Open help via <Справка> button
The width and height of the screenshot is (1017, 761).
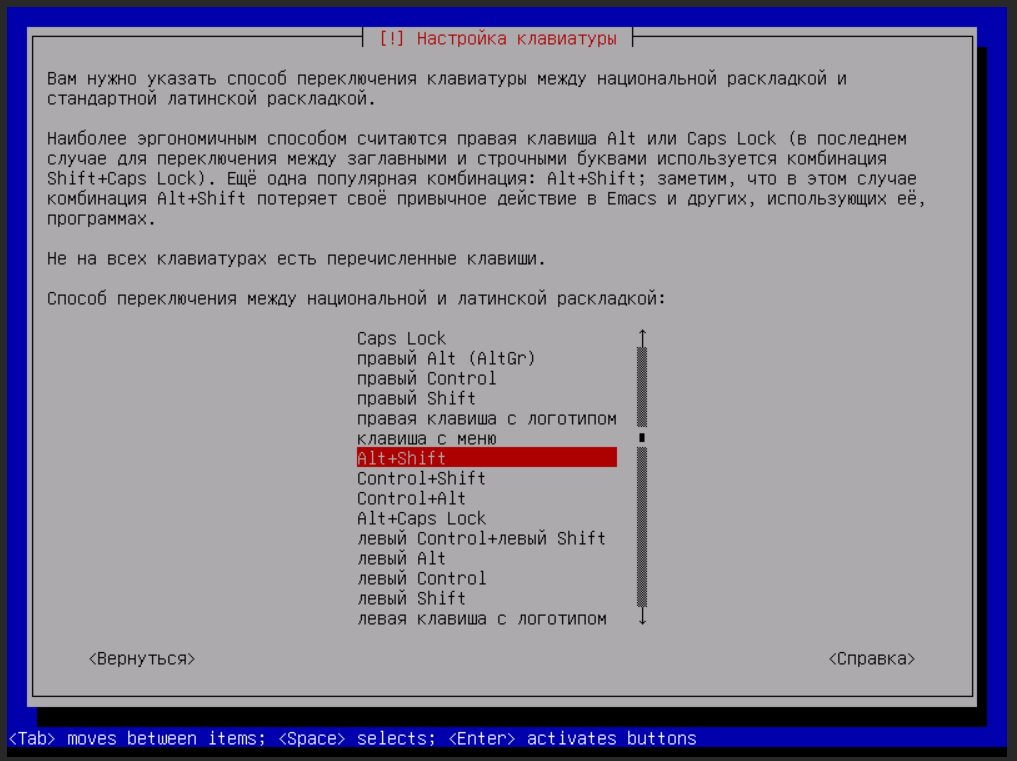tap(871, 659)
